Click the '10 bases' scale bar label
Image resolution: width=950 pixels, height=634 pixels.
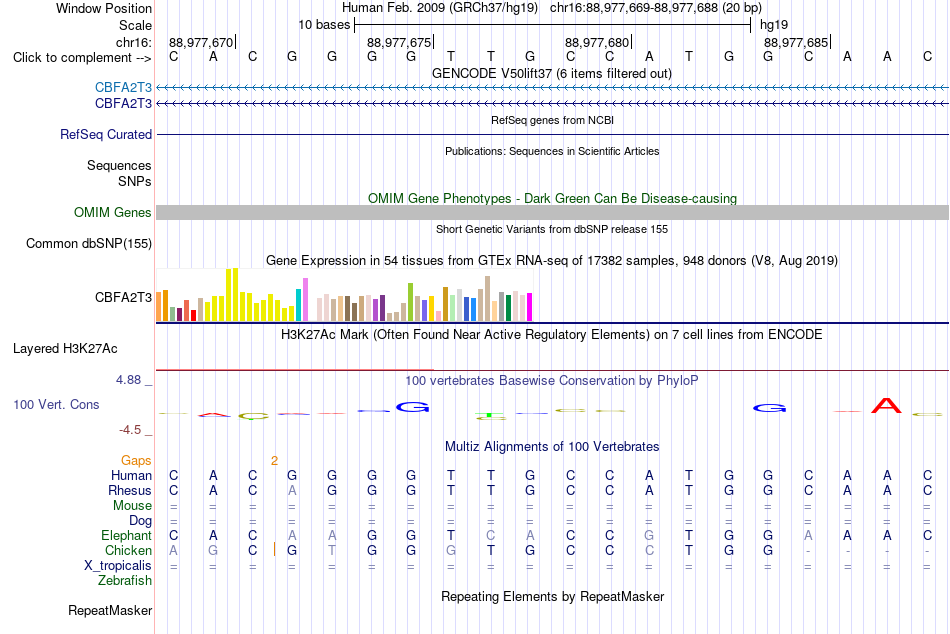coord(324,25)
